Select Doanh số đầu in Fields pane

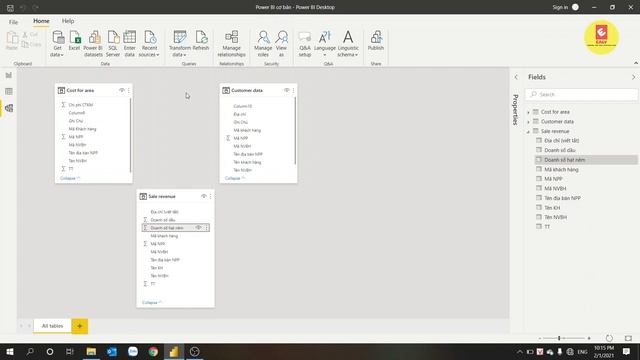click(x=560, y=150)
